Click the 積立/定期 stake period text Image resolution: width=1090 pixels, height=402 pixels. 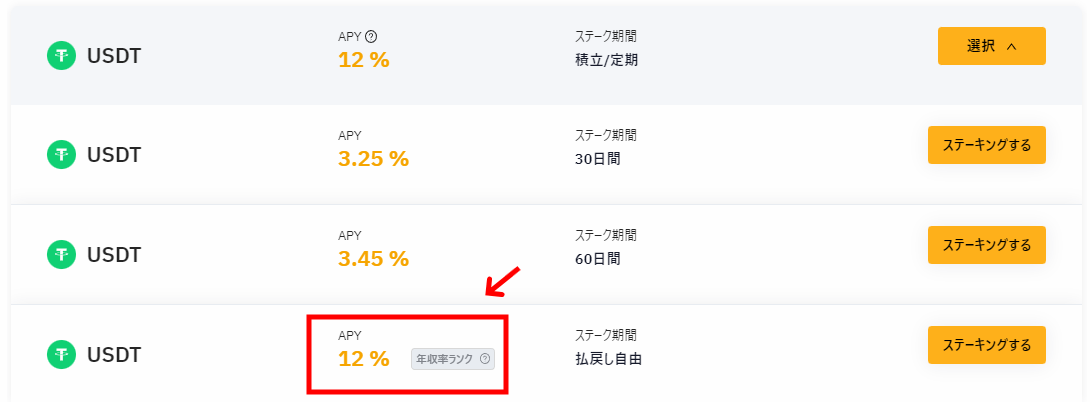[x=606, y=61]
